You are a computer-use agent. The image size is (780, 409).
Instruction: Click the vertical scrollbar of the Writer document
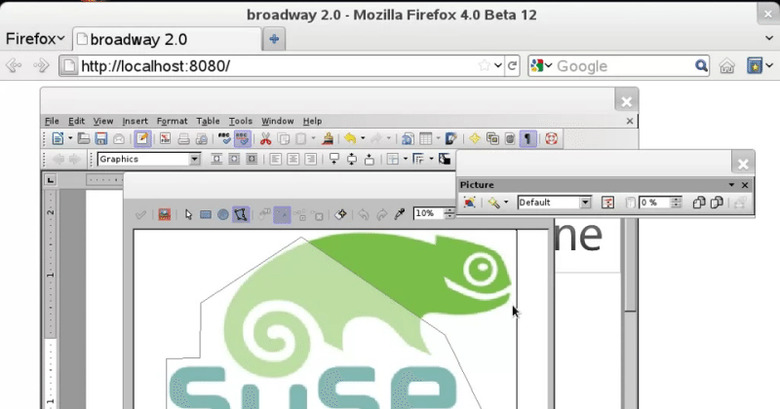click(630, 313)
